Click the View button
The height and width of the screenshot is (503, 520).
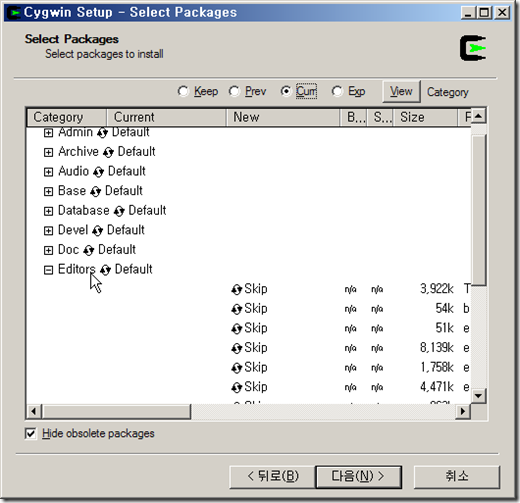click(x=401, y=91)
